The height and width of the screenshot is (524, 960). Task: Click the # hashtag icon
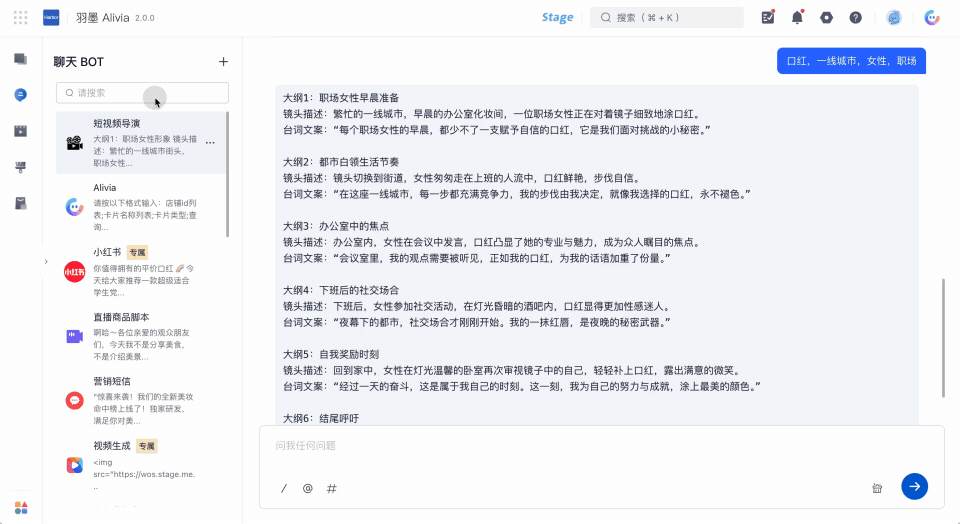point(331,488)
